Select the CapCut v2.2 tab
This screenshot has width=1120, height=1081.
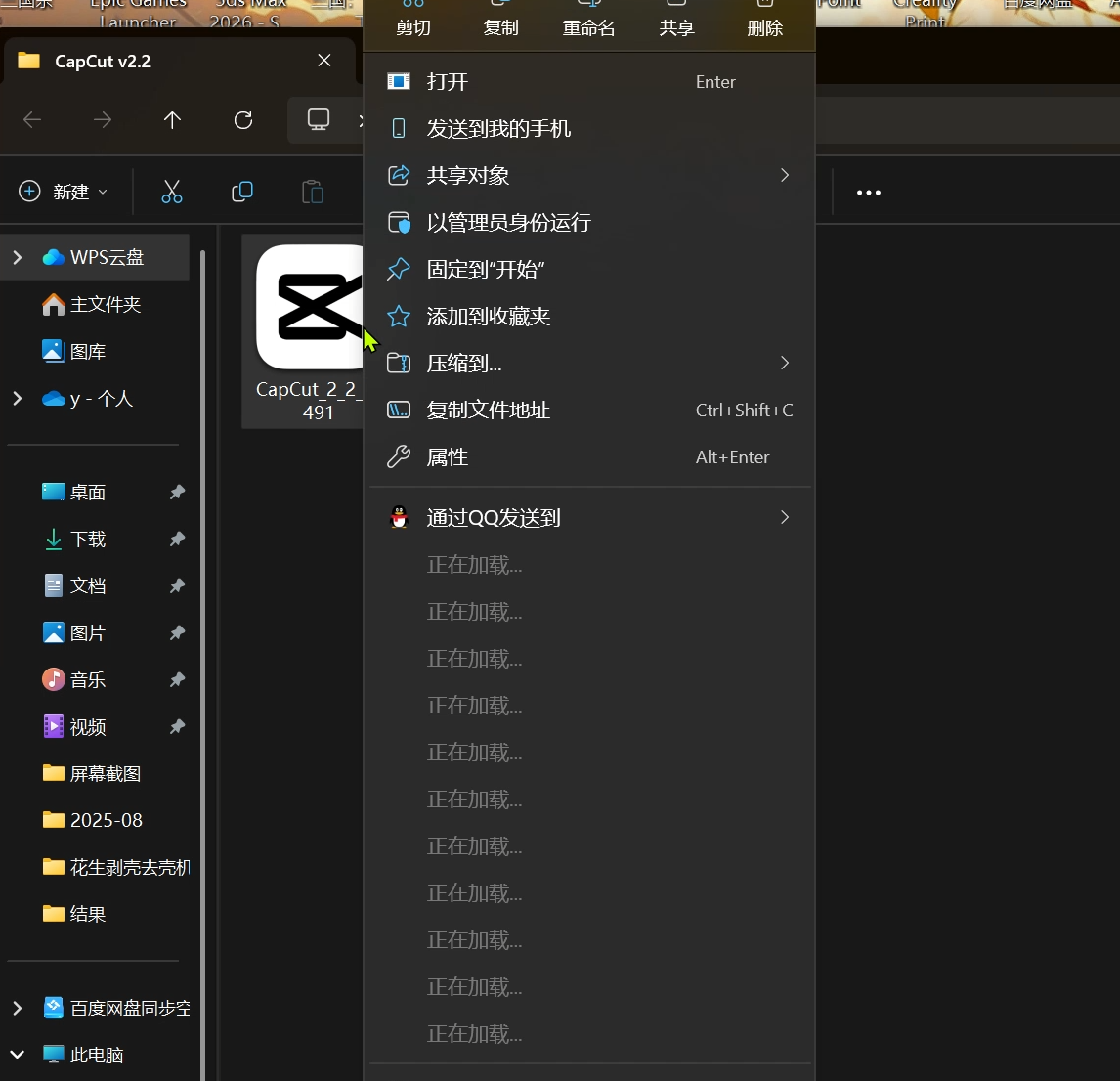point(179,61)
